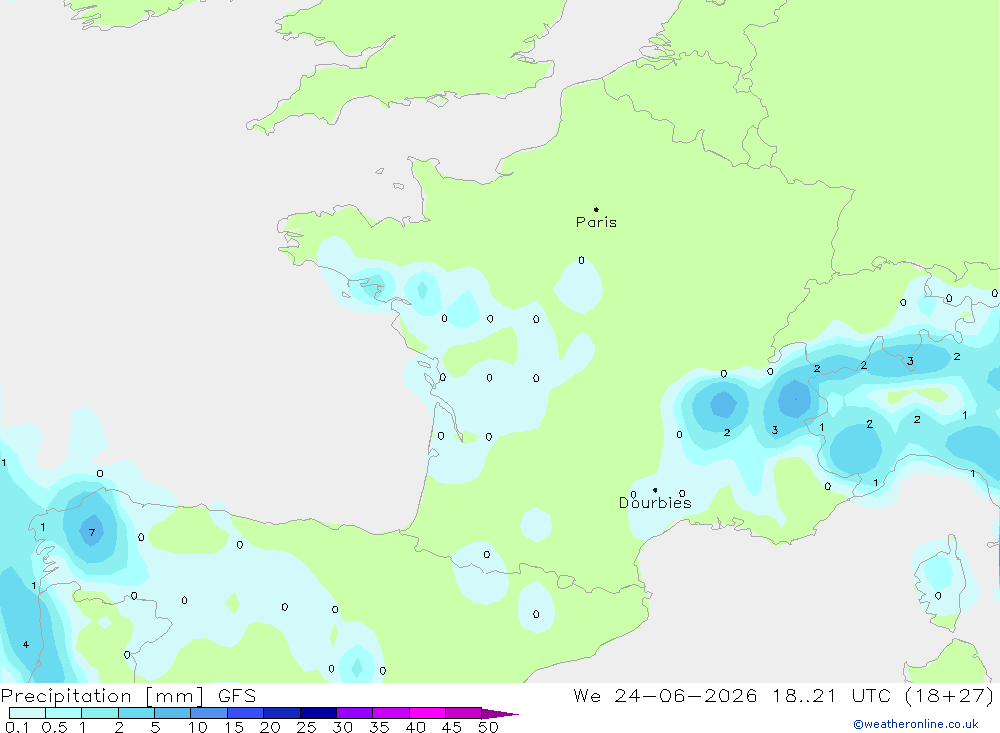Click the legend label 25
The width and height of the screenshot is (1000, 733).
(x=306, y=727)
